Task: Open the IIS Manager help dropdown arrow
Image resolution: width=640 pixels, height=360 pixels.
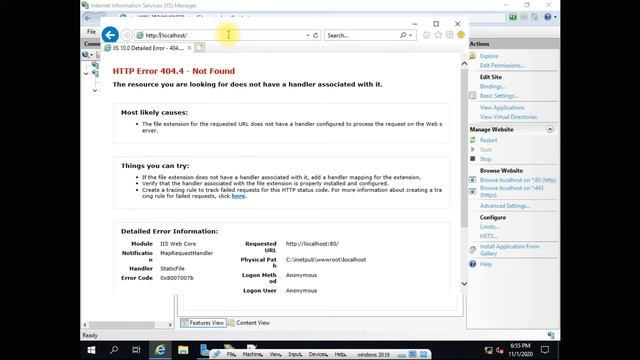Action: tap(555, 17)
